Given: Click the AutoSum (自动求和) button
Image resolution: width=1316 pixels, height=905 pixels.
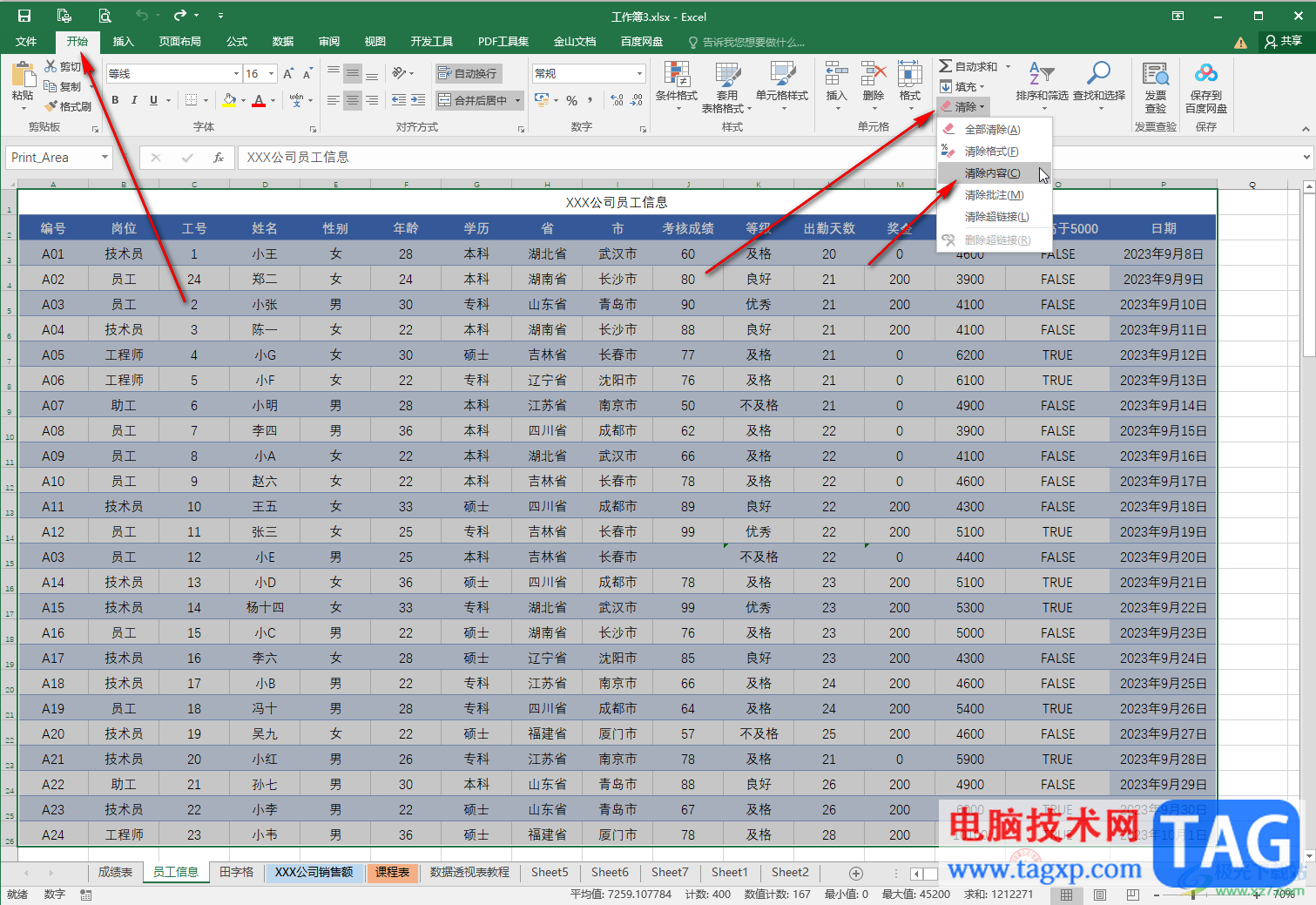Looking at the screenshot, I should 968,66.
